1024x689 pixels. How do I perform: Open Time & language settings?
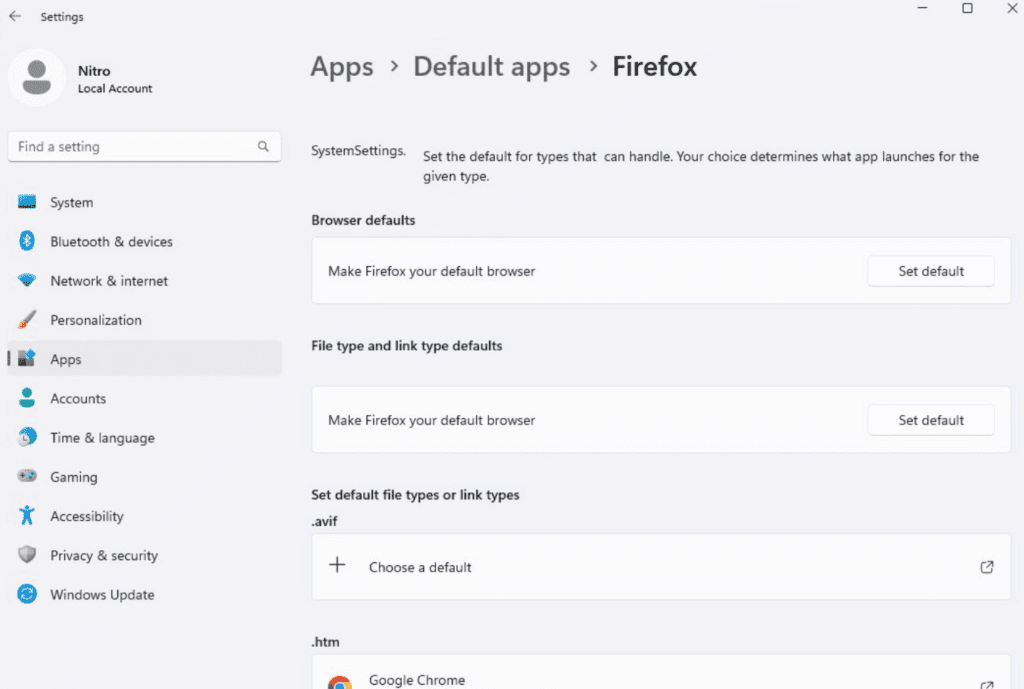click(144, 437)
